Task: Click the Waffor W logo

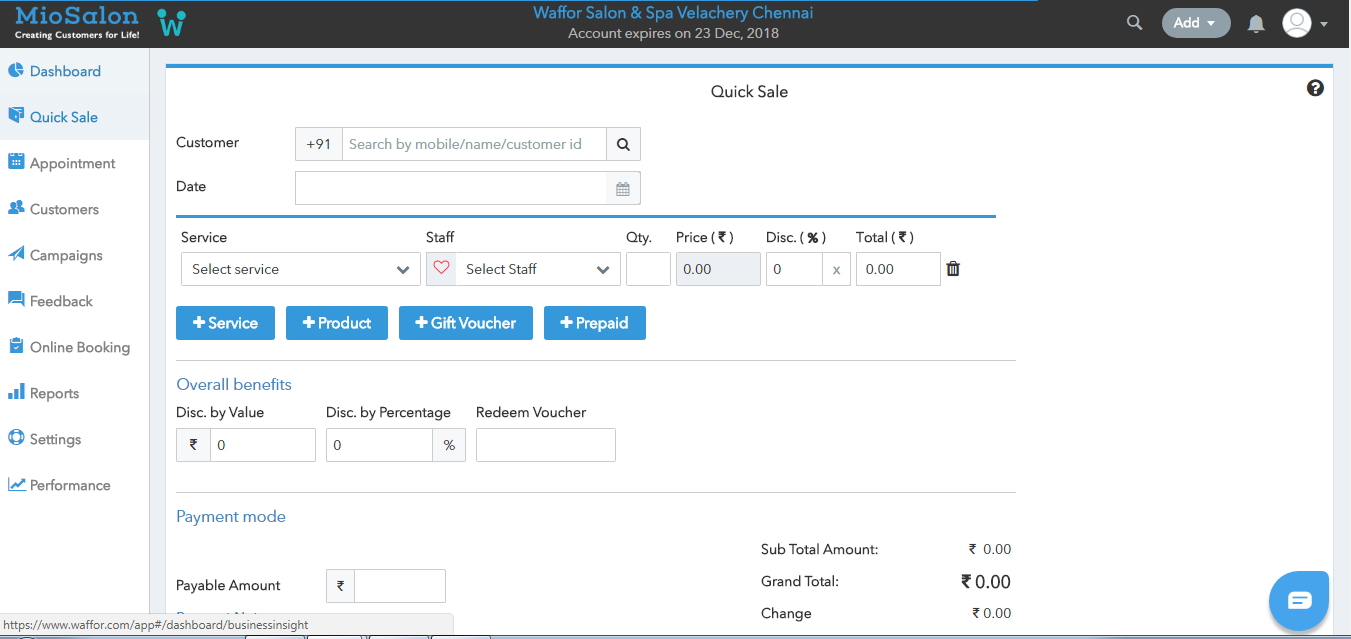Action: [171, 23]
